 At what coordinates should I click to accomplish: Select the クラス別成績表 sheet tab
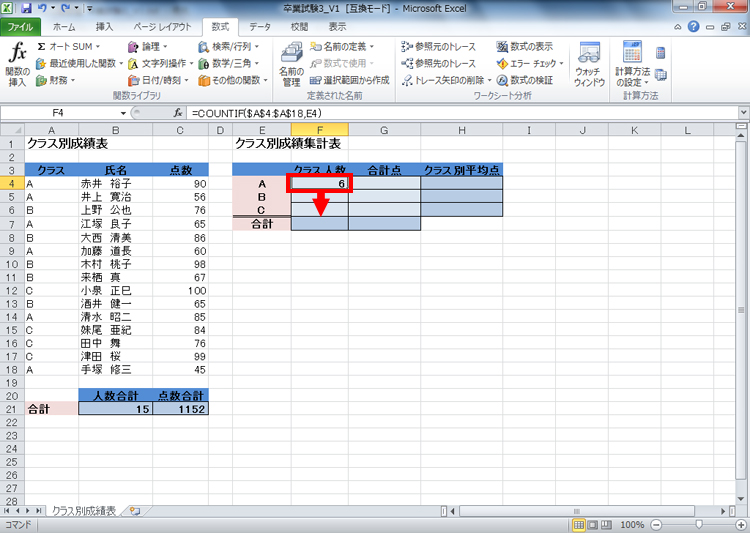click(x=84, y=511)
